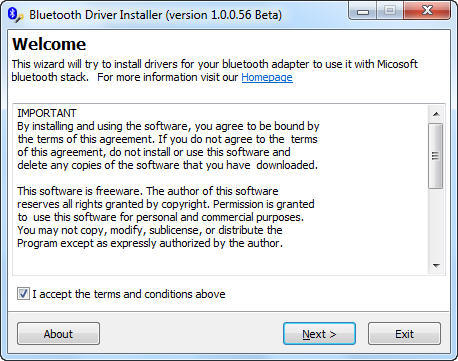Click the window title text
The width and height of the screenshot is (458, 361).
click(x=155, y=15)
